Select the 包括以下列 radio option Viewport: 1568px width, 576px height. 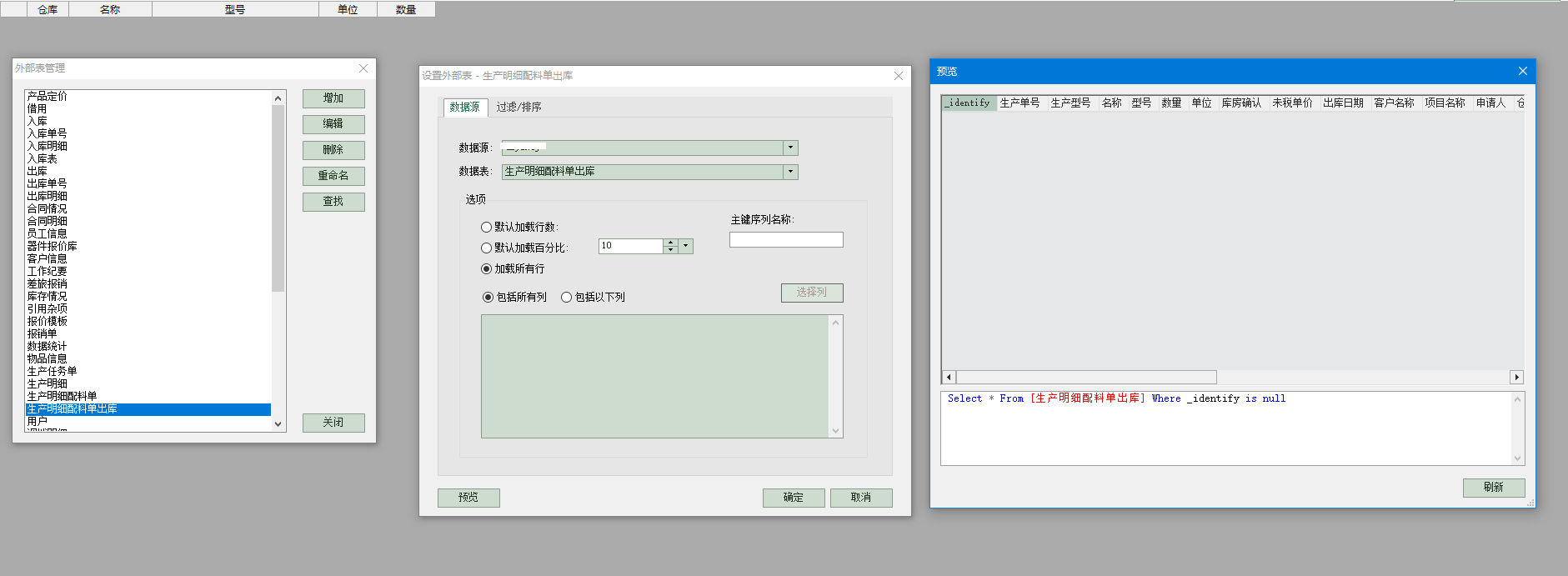coord(567,297)
